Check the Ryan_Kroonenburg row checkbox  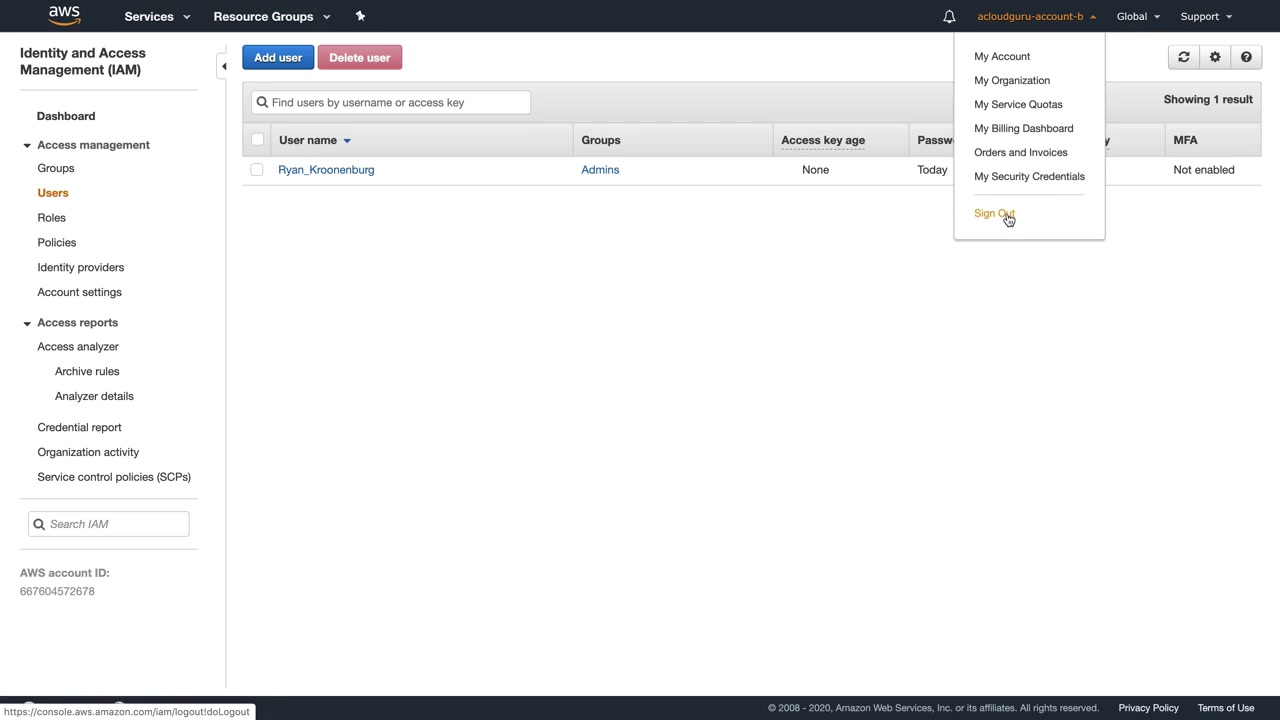(x=257, y=170)
